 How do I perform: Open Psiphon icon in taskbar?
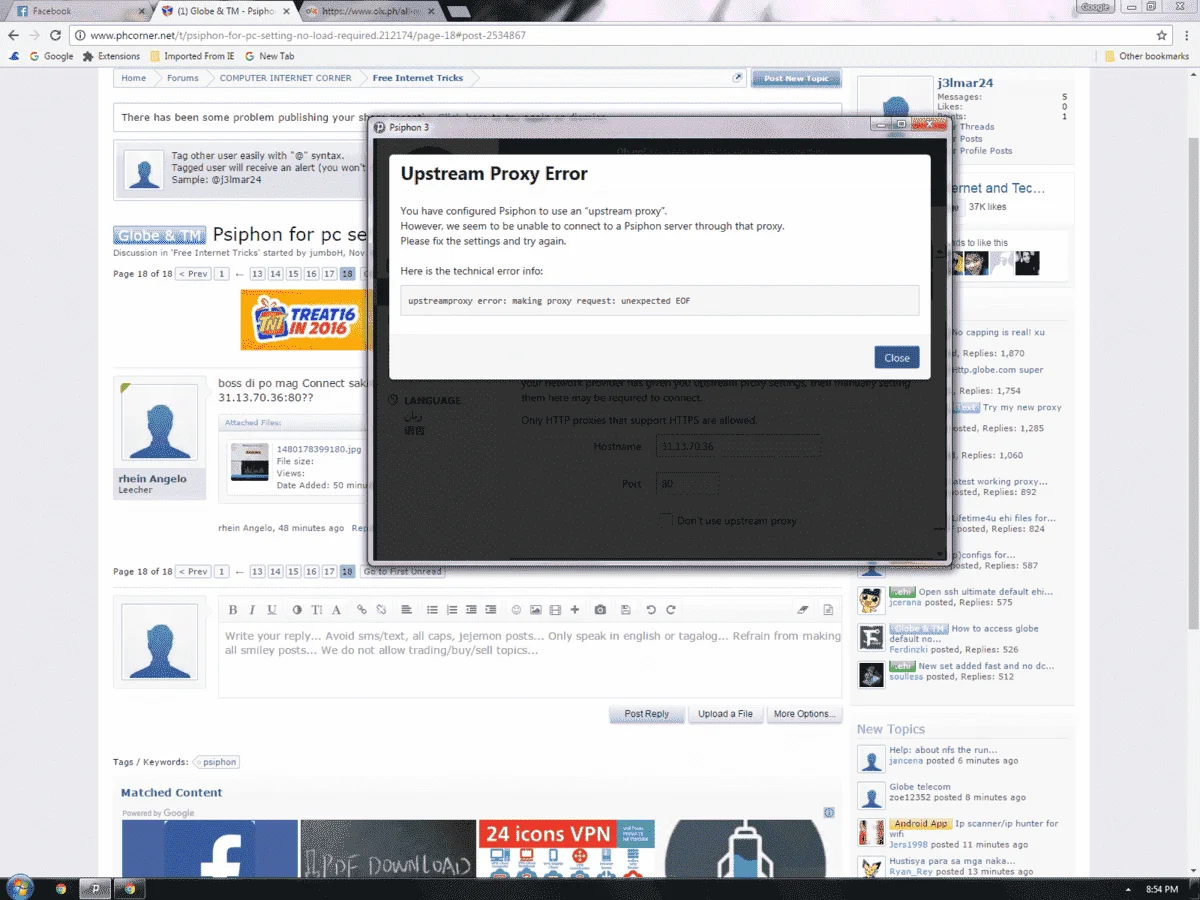tap(94, 888)
